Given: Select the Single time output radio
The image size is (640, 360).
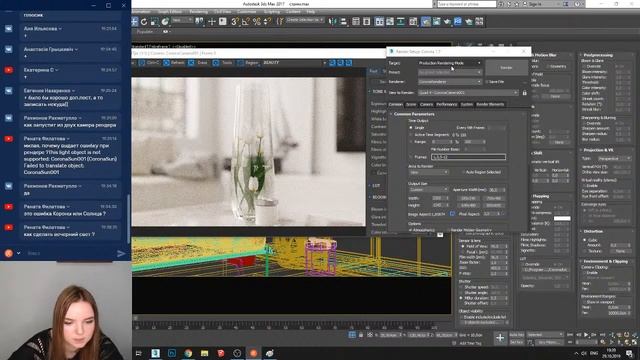Looking at the screenshot, I should tap(411, 127).
